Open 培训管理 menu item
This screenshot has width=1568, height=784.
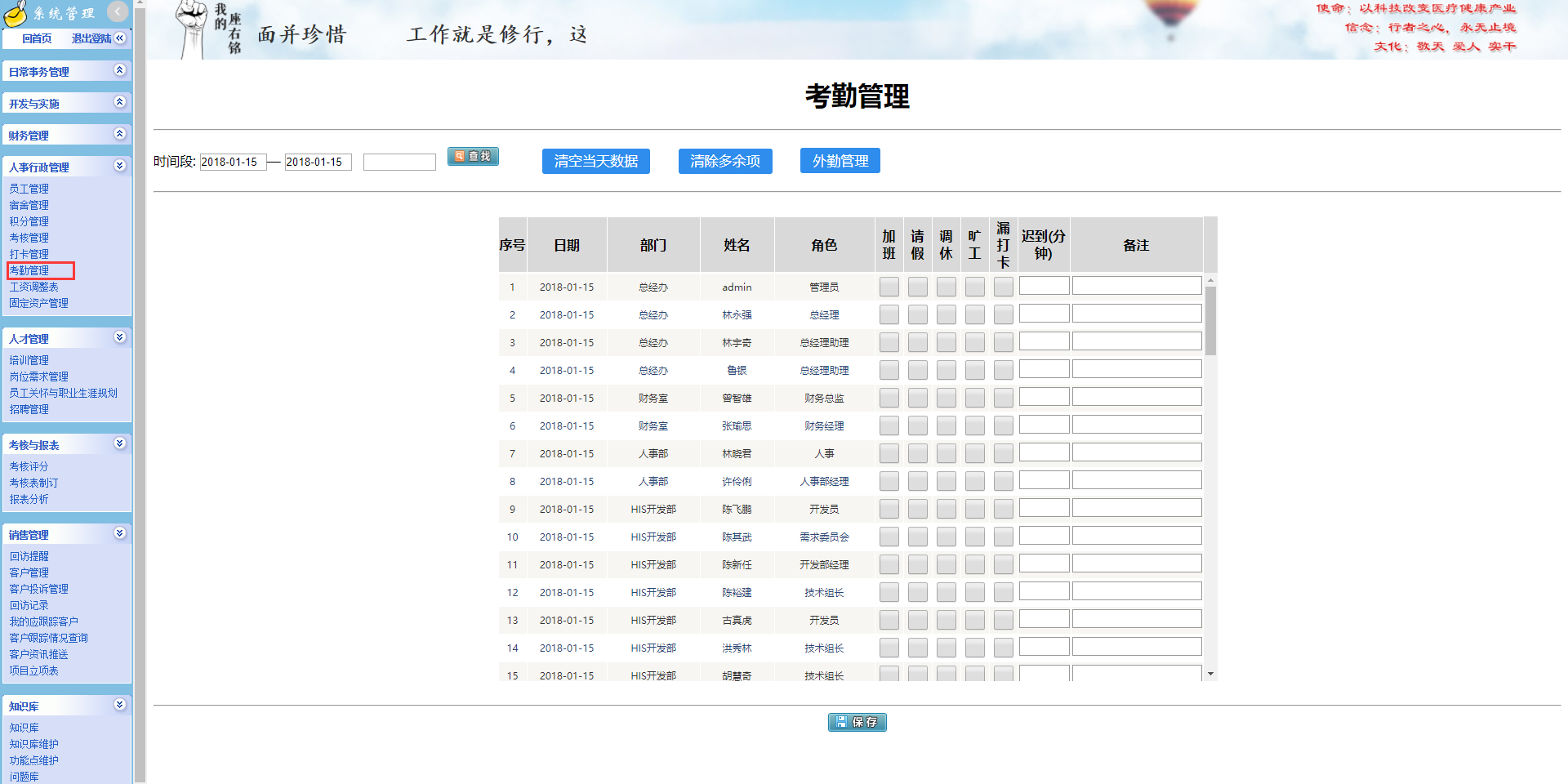(29, 360)
